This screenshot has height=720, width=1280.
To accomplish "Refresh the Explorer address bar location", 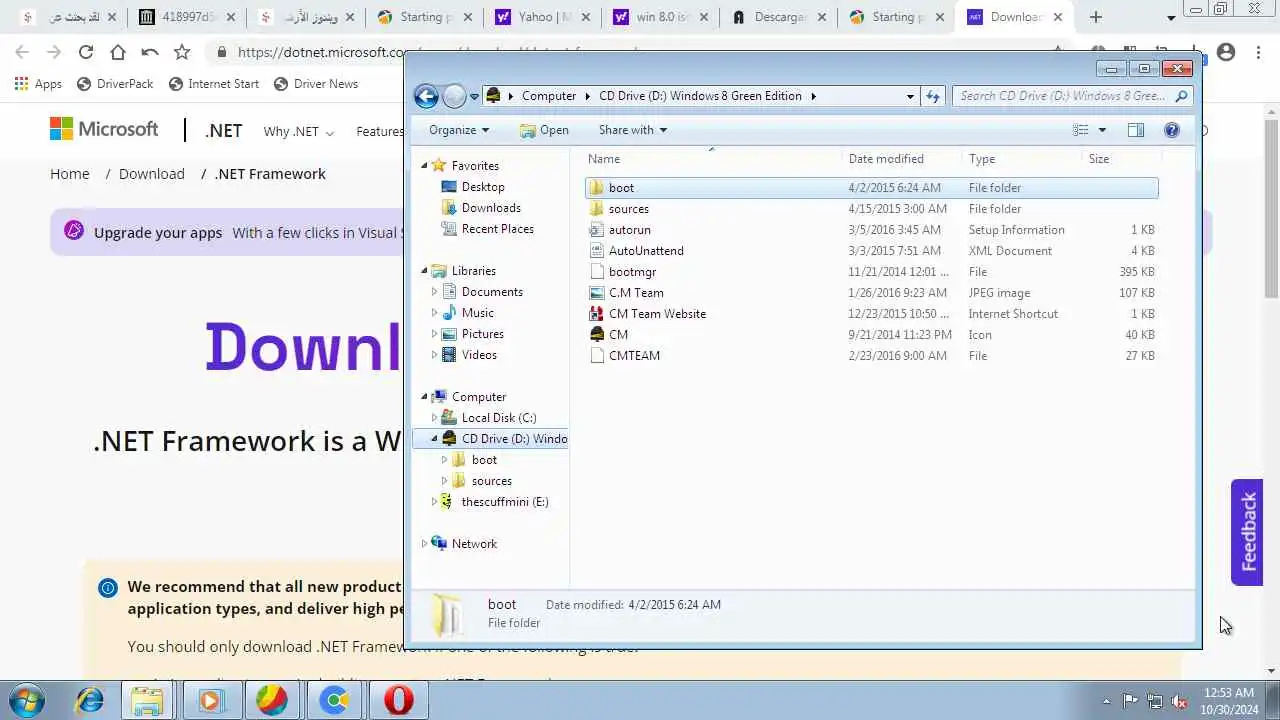I will pos(933,96).
